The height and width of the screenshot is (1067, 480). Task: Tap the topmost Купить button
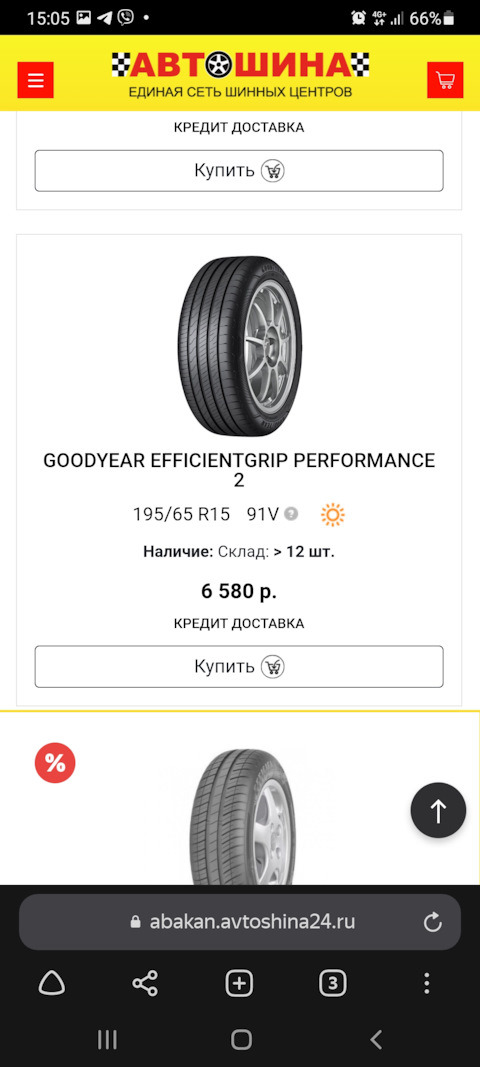[x=239, y=170]
